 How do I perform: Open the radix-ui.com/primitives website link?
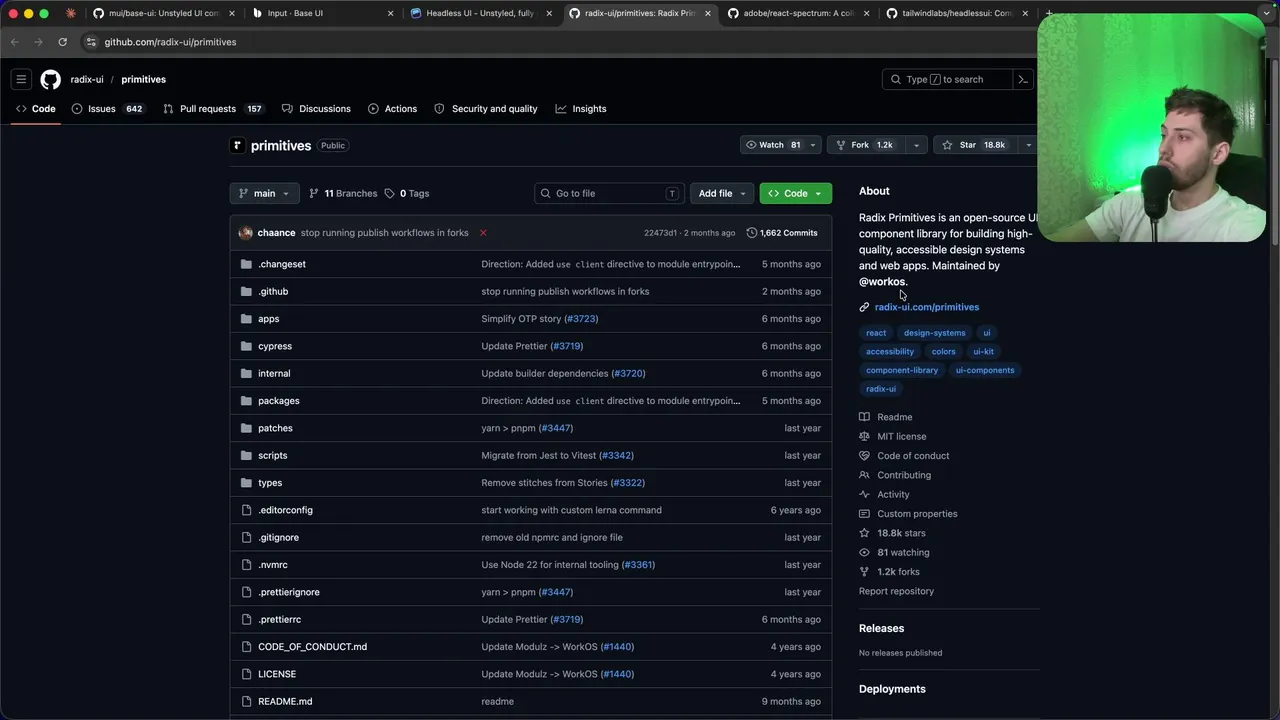pos(927,307)
